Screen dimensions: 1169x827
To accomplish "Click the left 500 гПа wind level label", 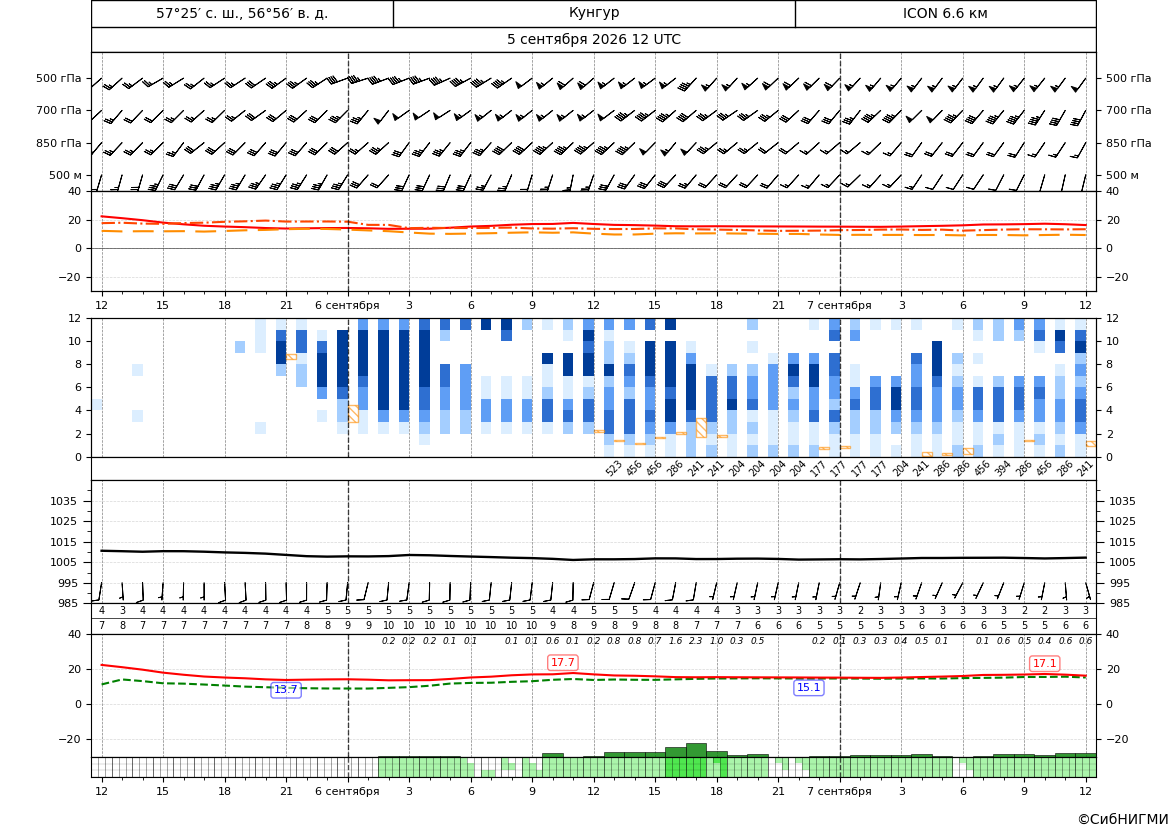I will [x=59, y=78].
